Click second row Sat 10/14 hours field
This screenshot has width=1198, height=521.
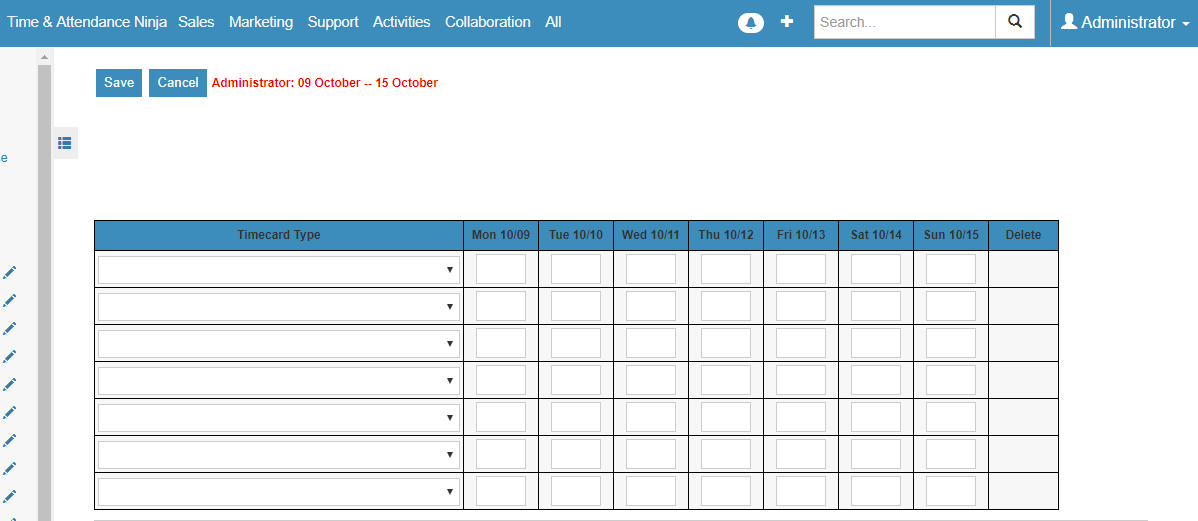click(876, 306)
